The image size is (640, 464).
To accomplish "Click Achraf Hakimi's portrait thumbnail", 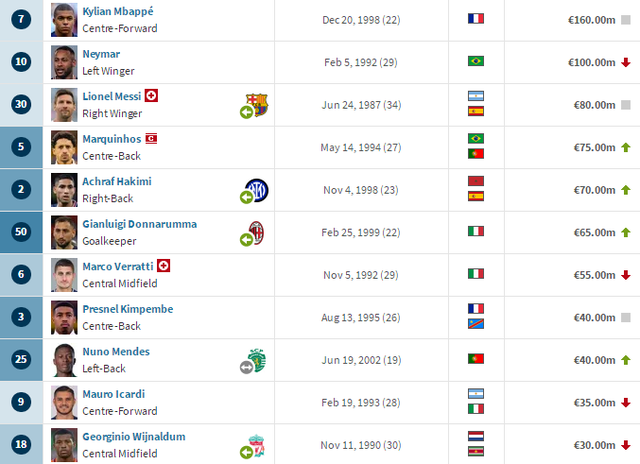I will tap(64, 190).
